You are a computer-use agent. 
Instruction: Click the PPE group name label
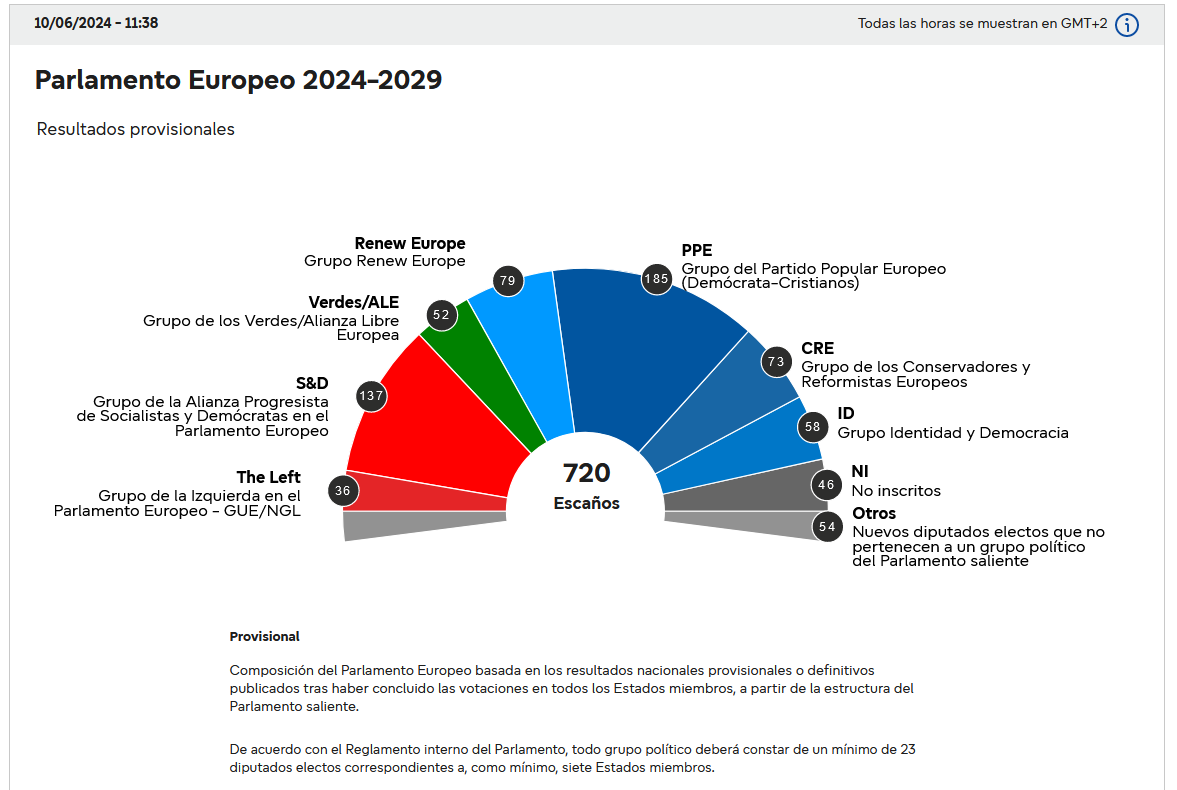[697, 250]
